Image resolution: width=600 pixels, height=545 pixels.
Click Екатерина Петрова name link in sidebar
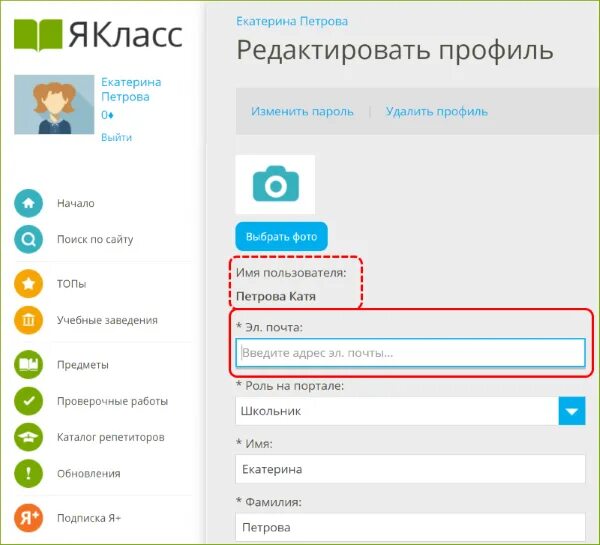[x=131, y=90]
